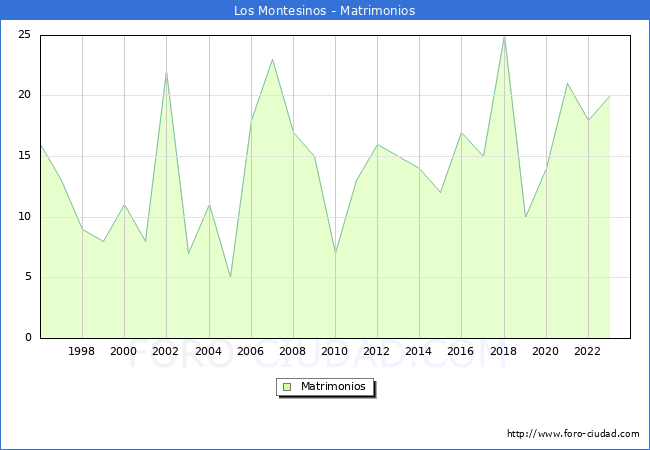The image size is (650, 450).
Task: Click the 2021 data point at 21
Action: 567,83
